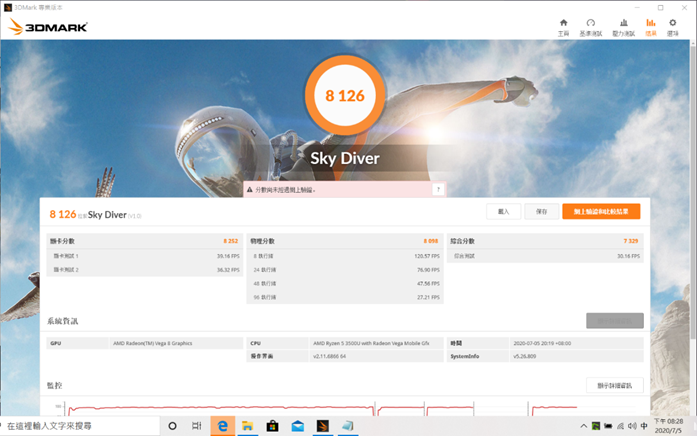The image size is (697, 436).
Task: Open the Options gear icon
Action: click(678, 27)
